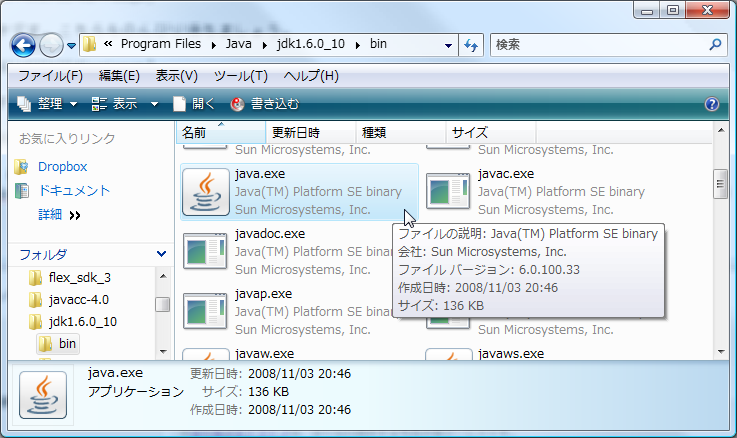Select flex_sdk_3 in the folder tree
This screenshot has width=737, height=438.
click(79, 278)
